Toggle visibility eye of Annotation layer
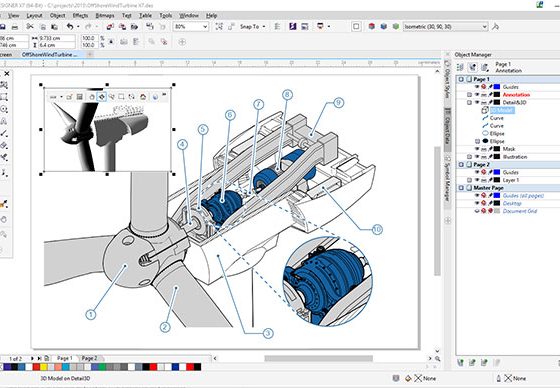 [477, 95]
